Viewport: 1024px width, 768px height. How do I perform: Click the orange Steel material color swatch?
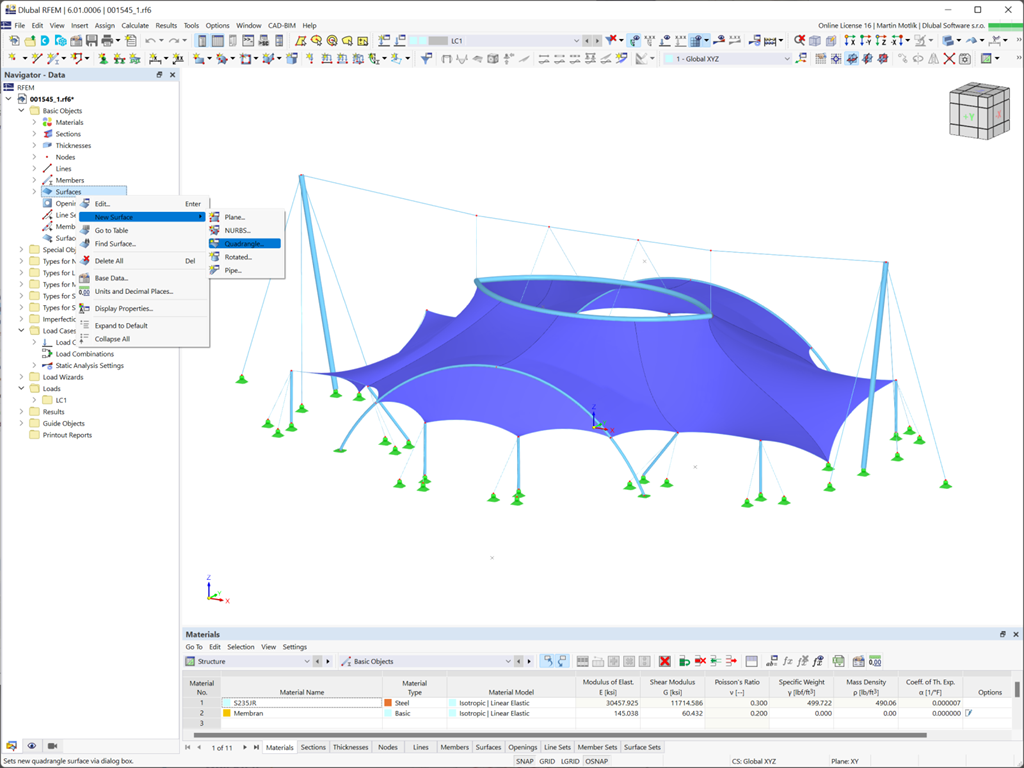click(x=388, y=703)
